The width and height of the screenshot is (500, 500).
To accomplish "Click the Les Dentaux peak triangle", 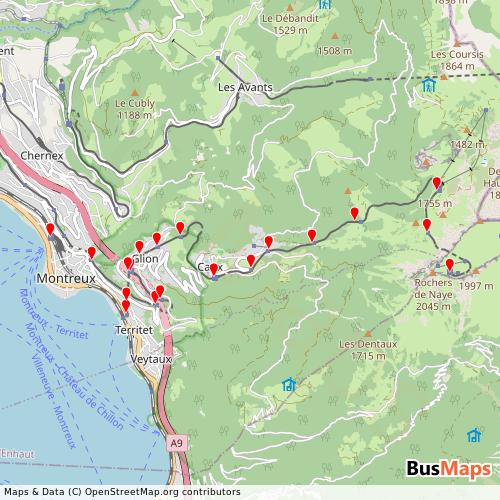I will [x=368, y=333].
